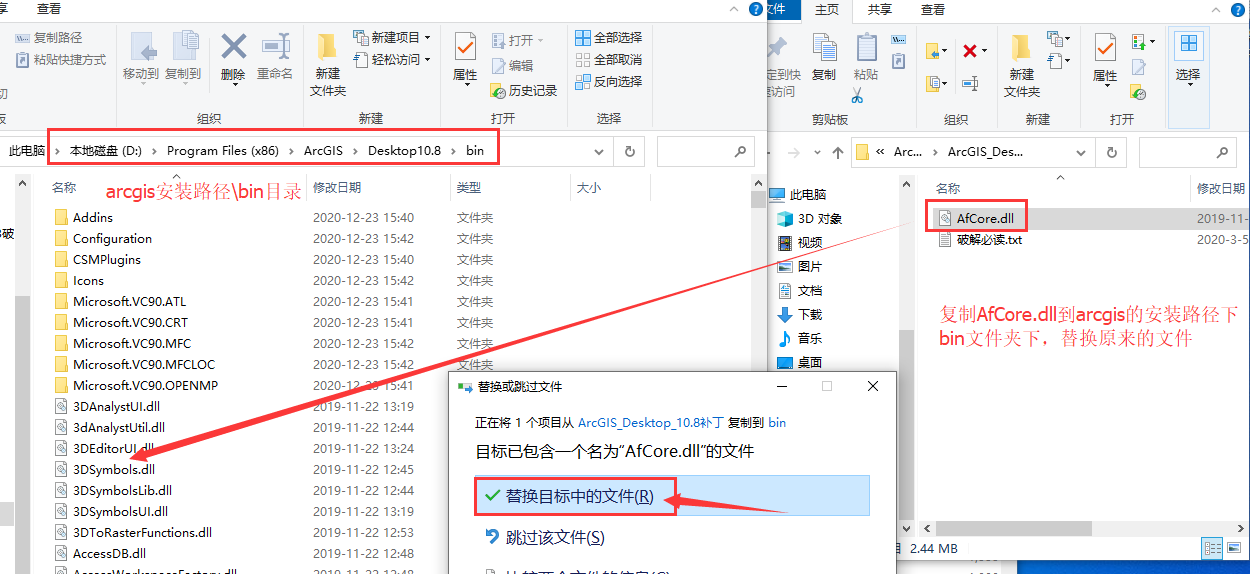Viewport: 1250px width, 574px height.
Task: Open the Home (主页) tab in patch window
Action: click(826, 10)
